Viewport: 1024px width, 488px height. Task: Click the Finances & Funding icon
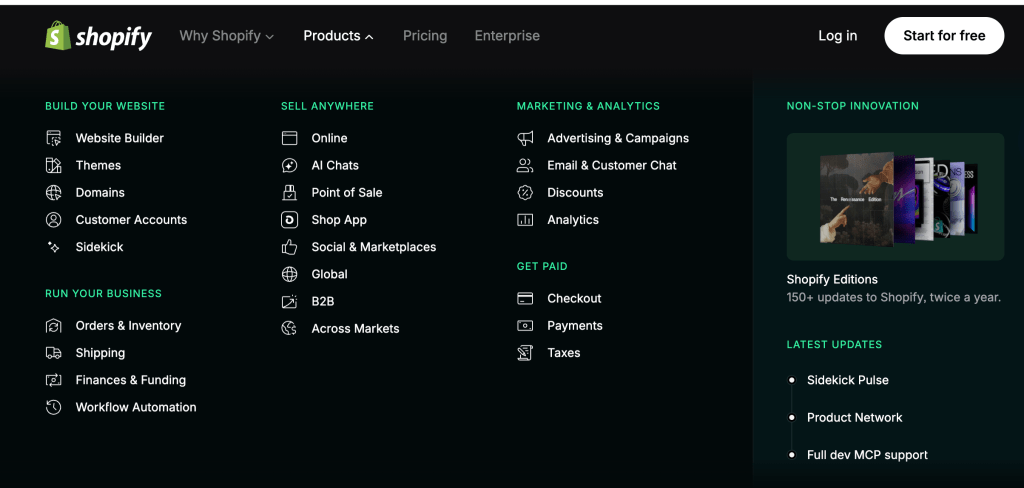(54, 380)
